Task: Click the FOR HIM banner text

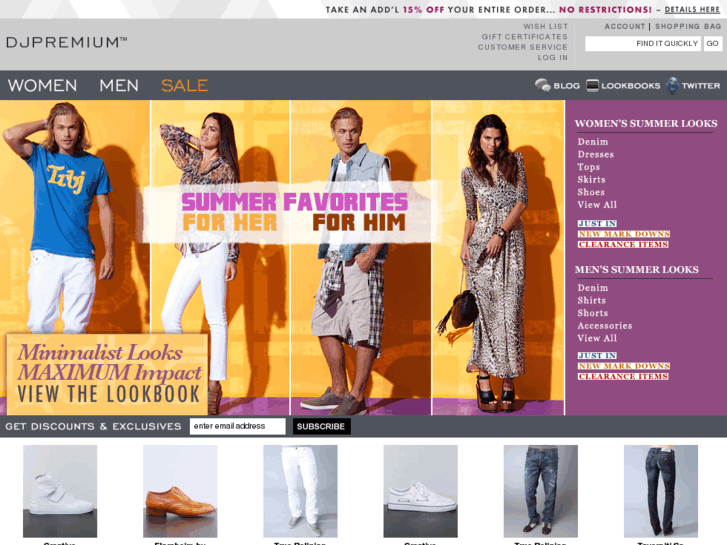Action: pos(359,223)
